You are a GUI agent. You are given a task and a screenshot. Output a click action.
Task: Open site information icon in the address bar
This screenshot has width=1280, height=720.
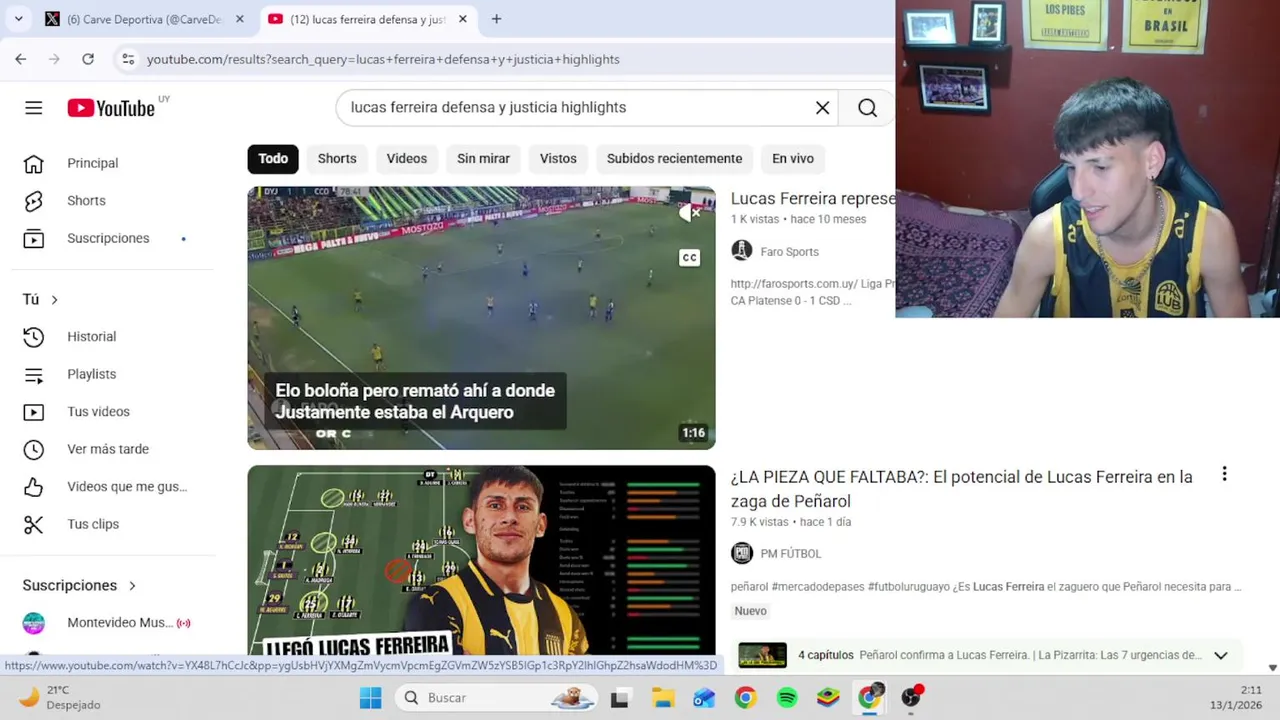coord(128,59)
